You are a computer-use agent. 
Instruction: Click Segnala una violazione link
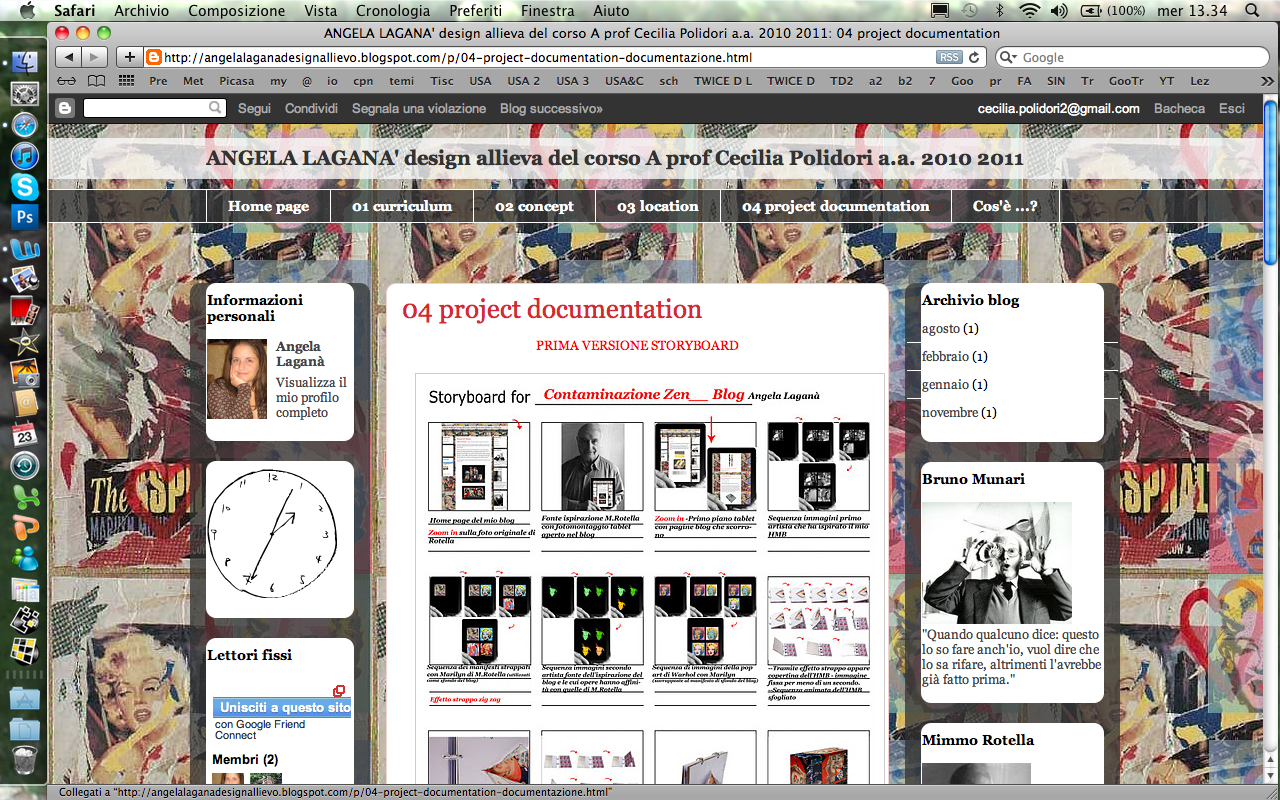pos(419,108)
